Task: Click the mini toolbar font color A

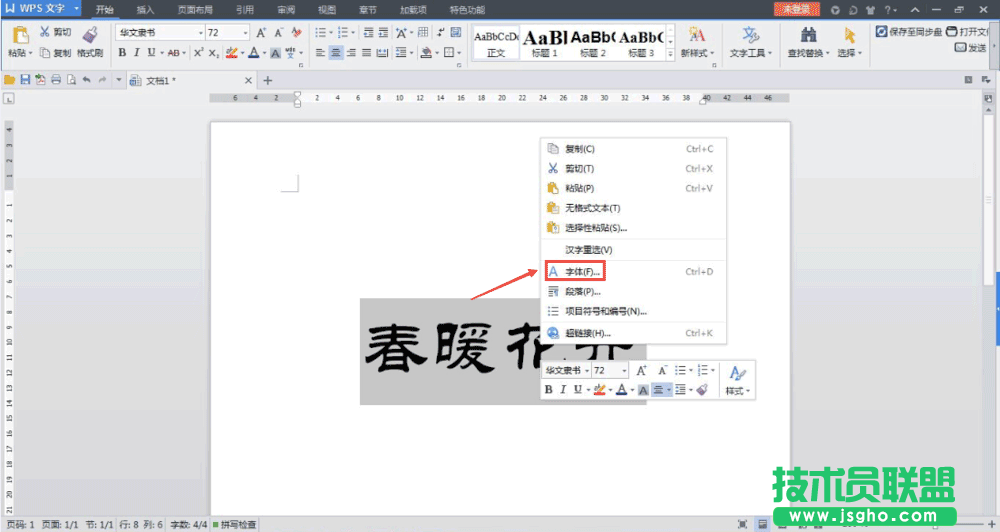Action: 621,390
